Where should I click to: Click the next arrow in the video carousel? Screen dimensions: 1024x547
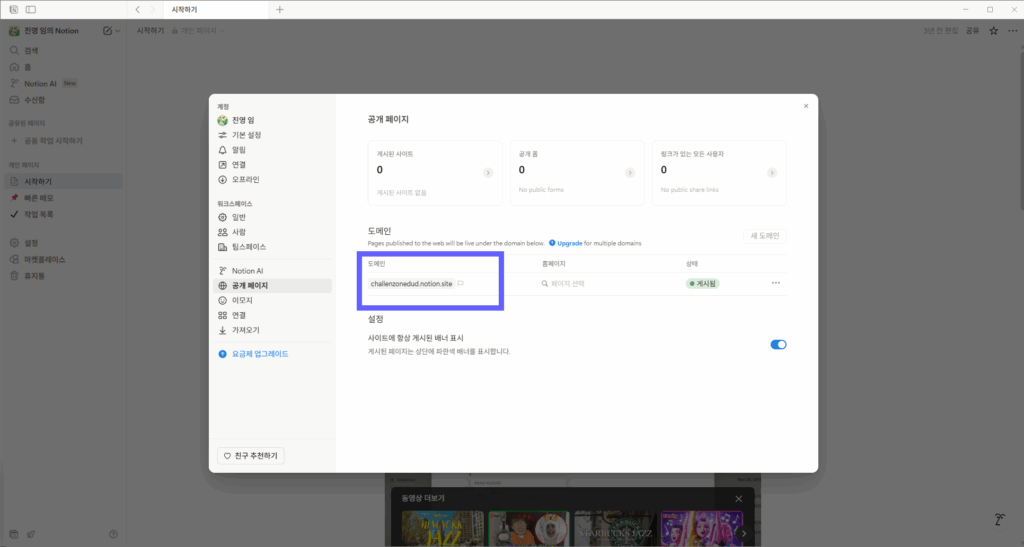tap(744, 533)
